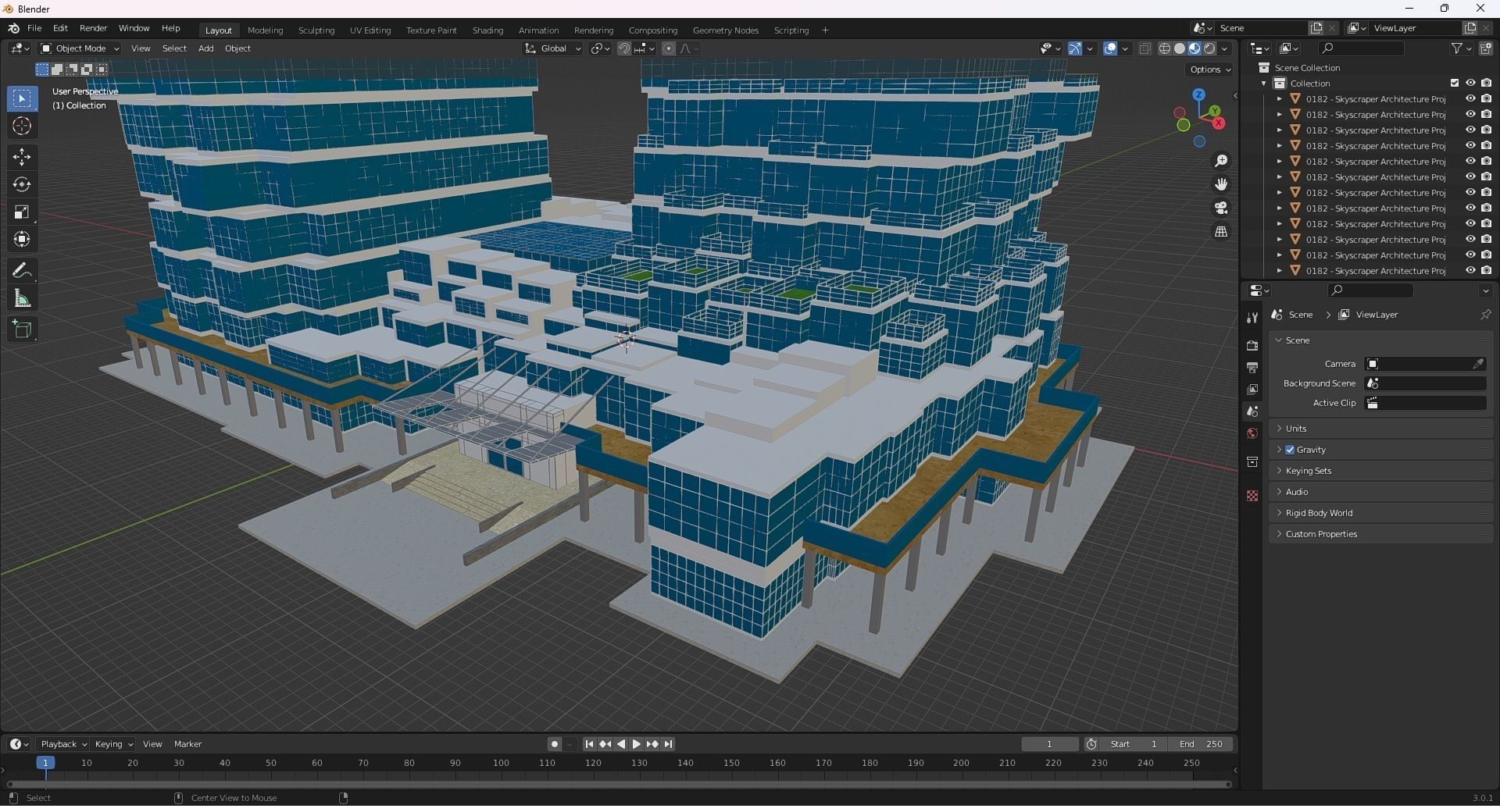The width and height of the screenshot is (1500, 812).
Task: Toggle viewport gizmos display
Action: coord(1075,48)
